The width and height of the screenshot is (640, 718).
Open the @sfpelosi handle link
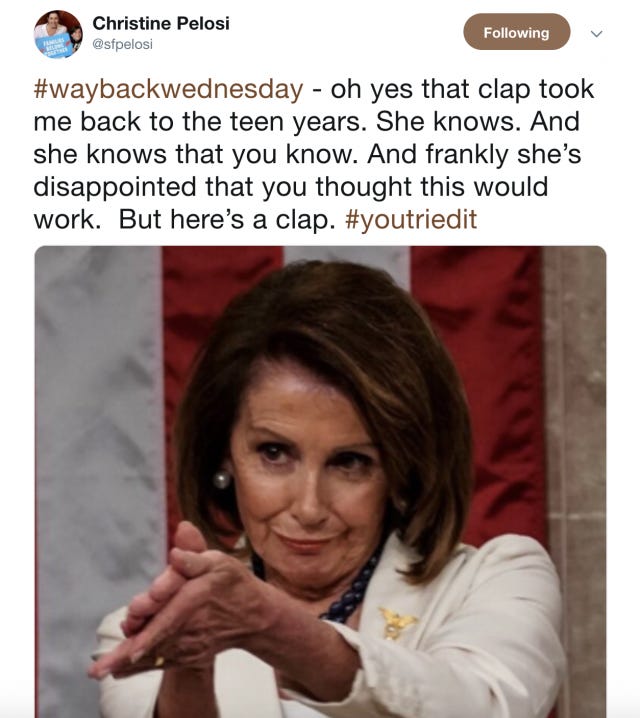[x=122, y=44]
